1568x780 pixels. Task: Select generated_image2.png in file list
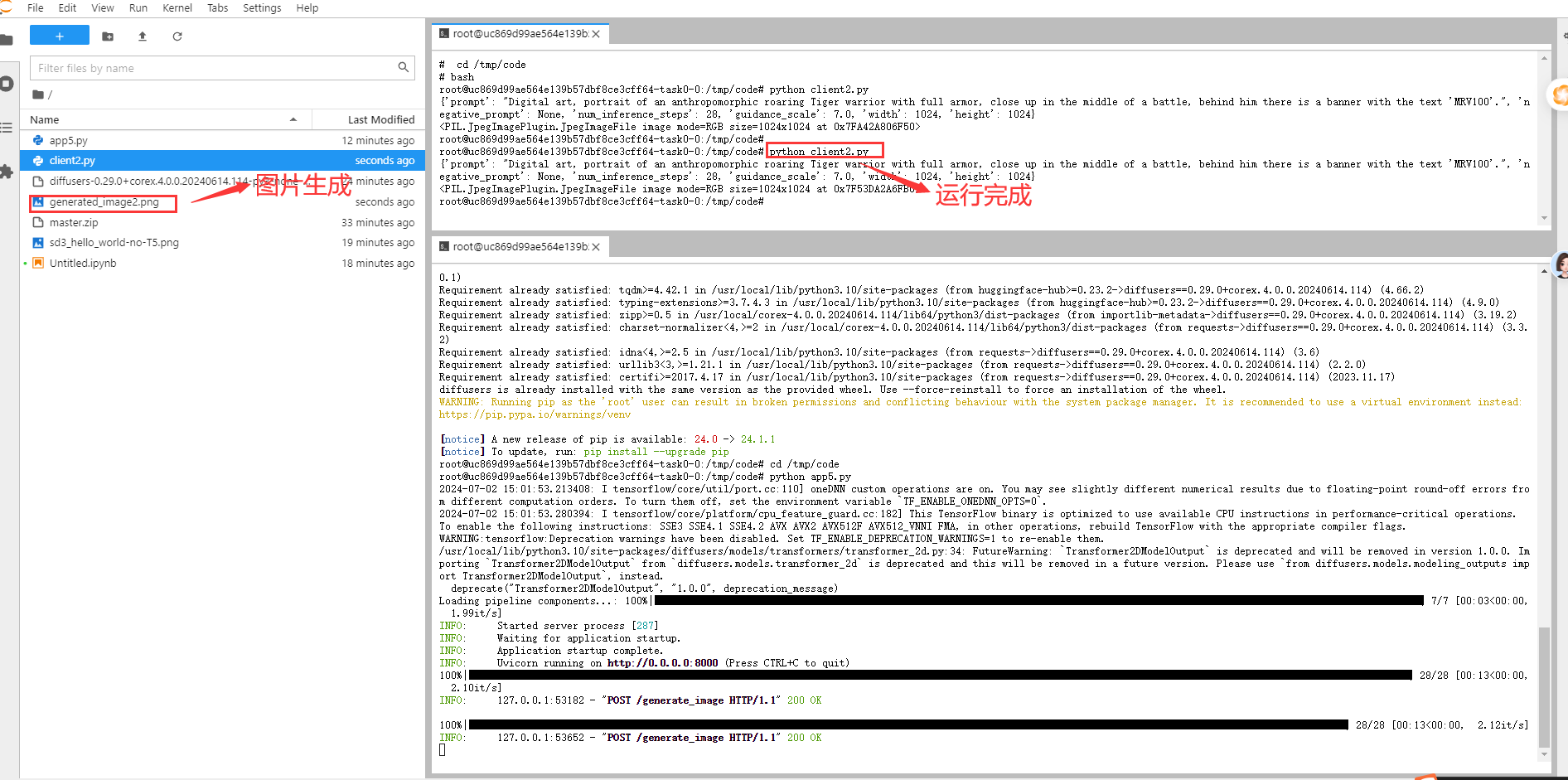tap(104, 202)
